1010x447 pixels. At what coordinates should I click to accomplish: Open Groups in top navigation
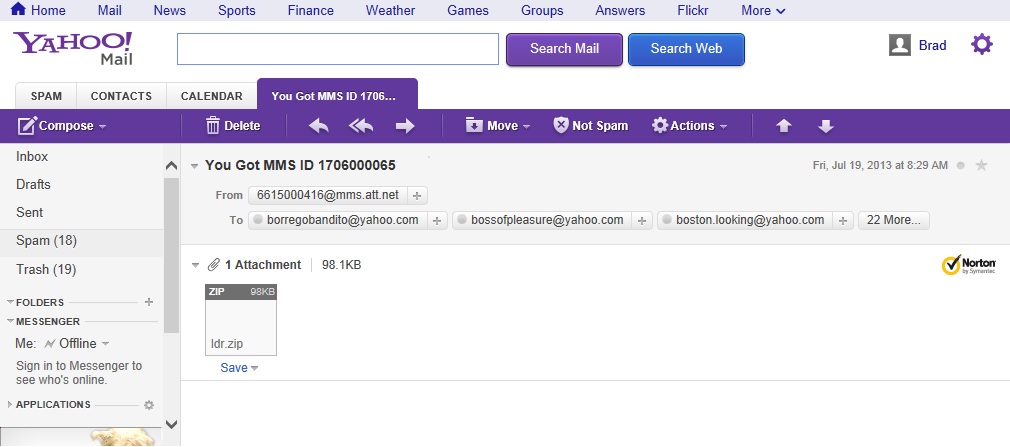coord(542,10)
